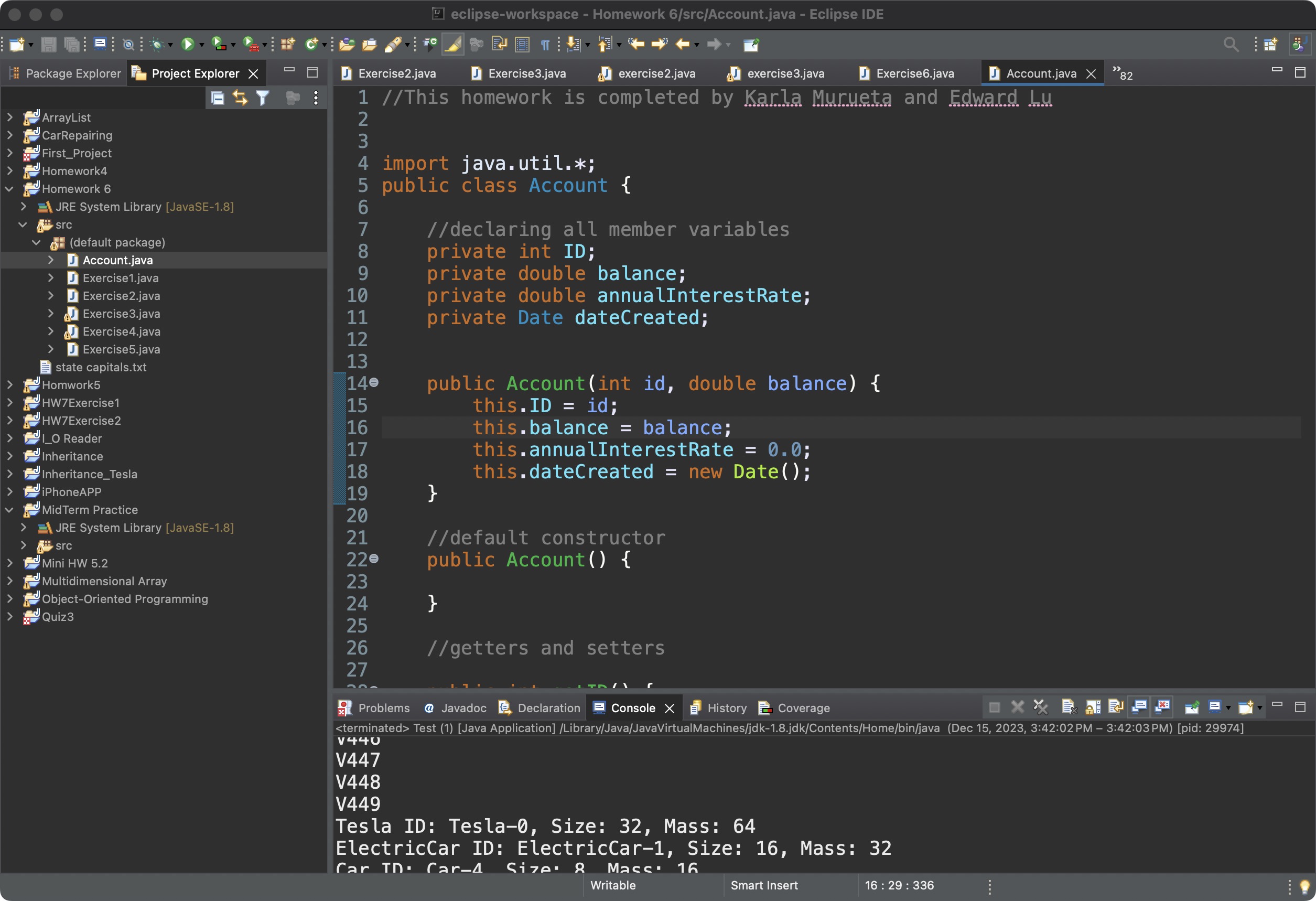Open the Open Console dropdown arrow
This screenshot has width=1316, height=901.
point(1259,708)
